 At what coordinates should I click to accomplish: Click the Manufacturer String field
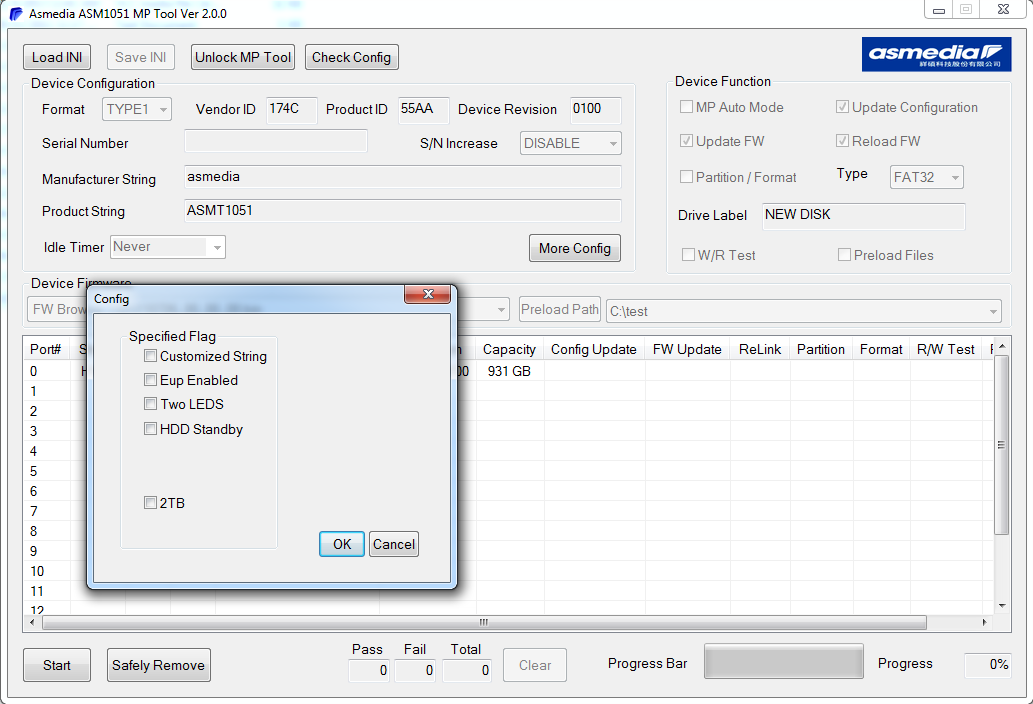403,176
